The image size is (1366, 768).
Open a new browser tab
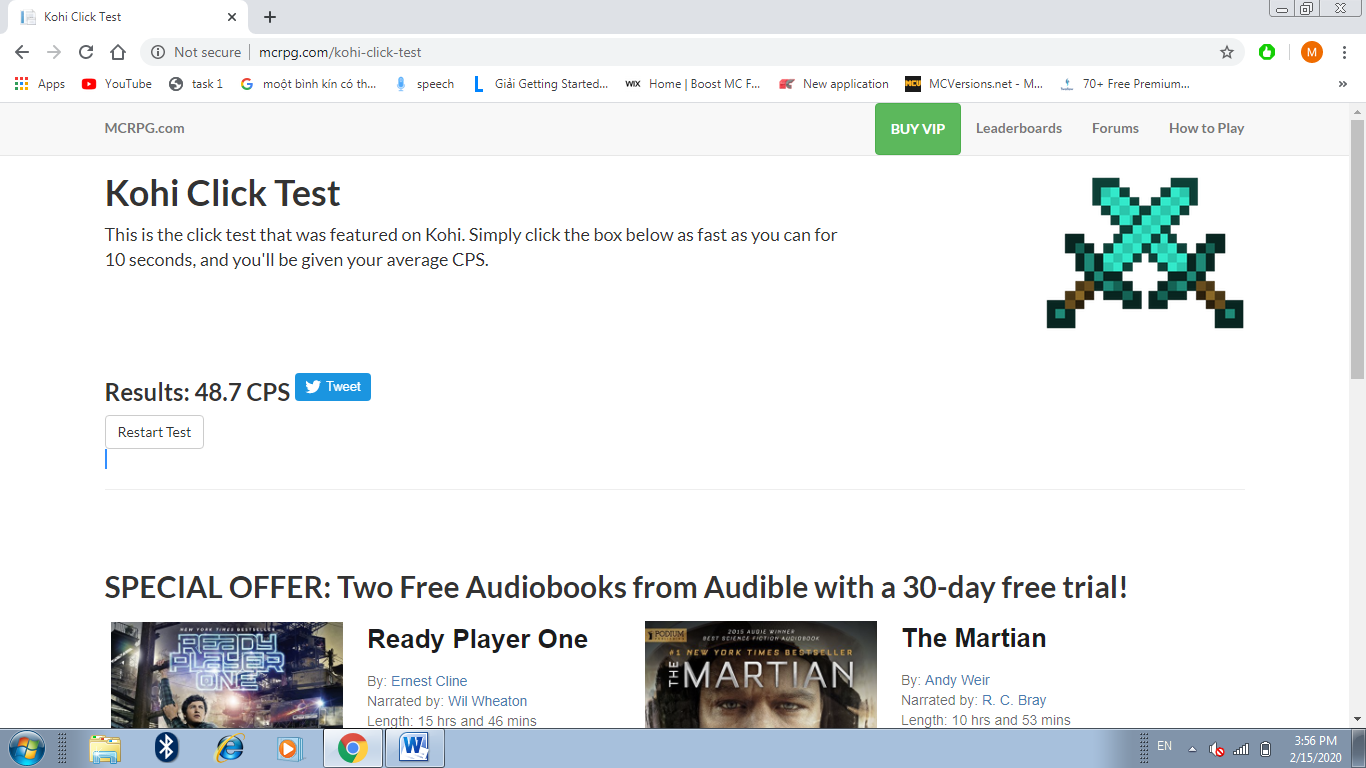point(270,17)
